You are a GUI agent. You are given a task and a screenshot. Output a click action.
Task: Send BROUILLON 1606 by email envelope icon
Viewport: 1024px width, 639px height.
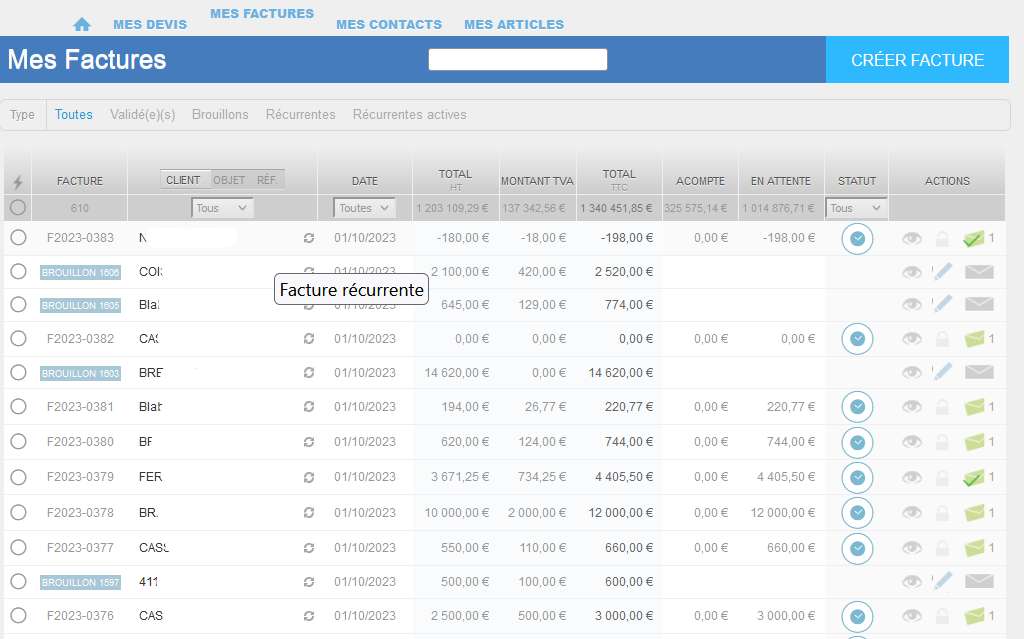979,272
